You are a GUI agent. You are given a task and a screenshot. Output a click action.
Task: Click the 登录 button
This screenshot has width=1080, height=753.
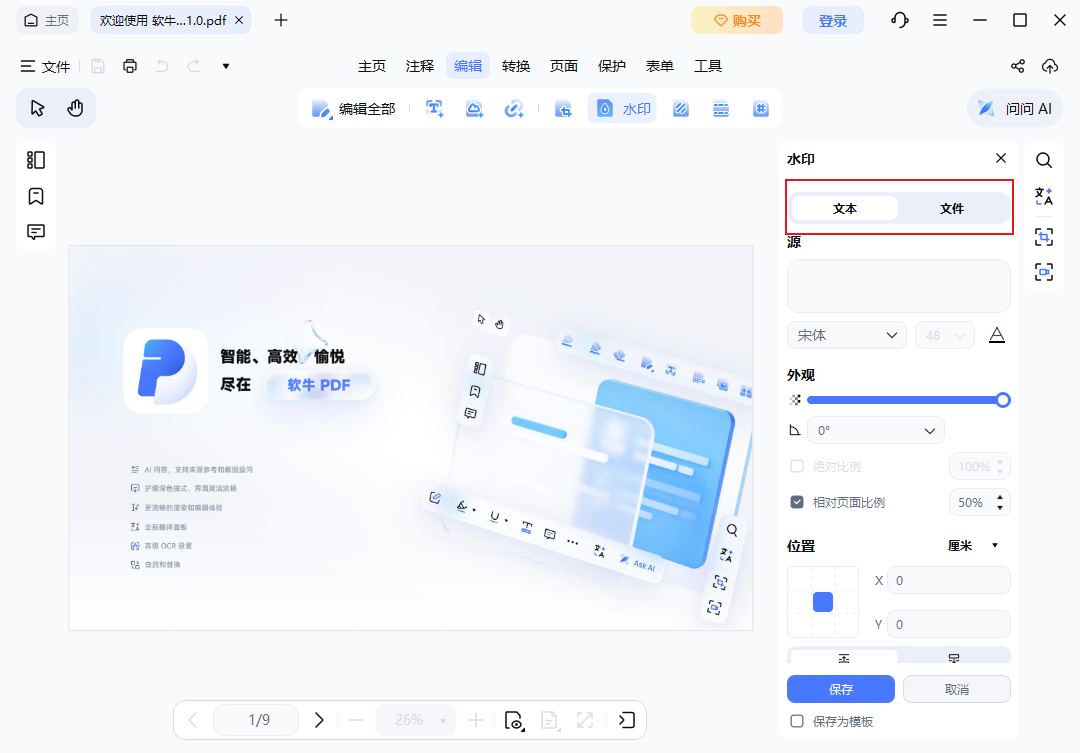pos(833,20)
